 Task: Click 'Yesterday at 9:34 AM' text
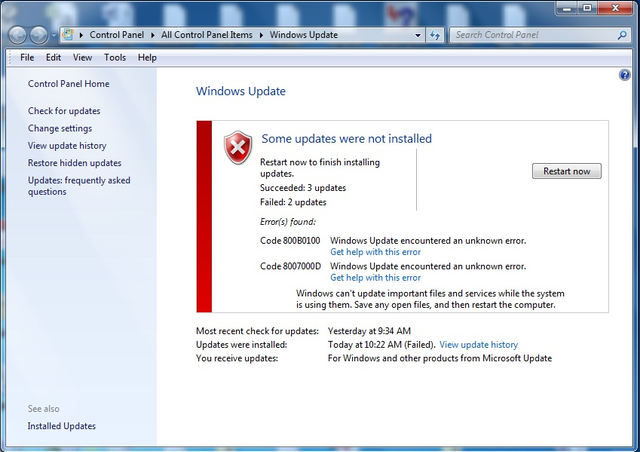pos(369,331)
